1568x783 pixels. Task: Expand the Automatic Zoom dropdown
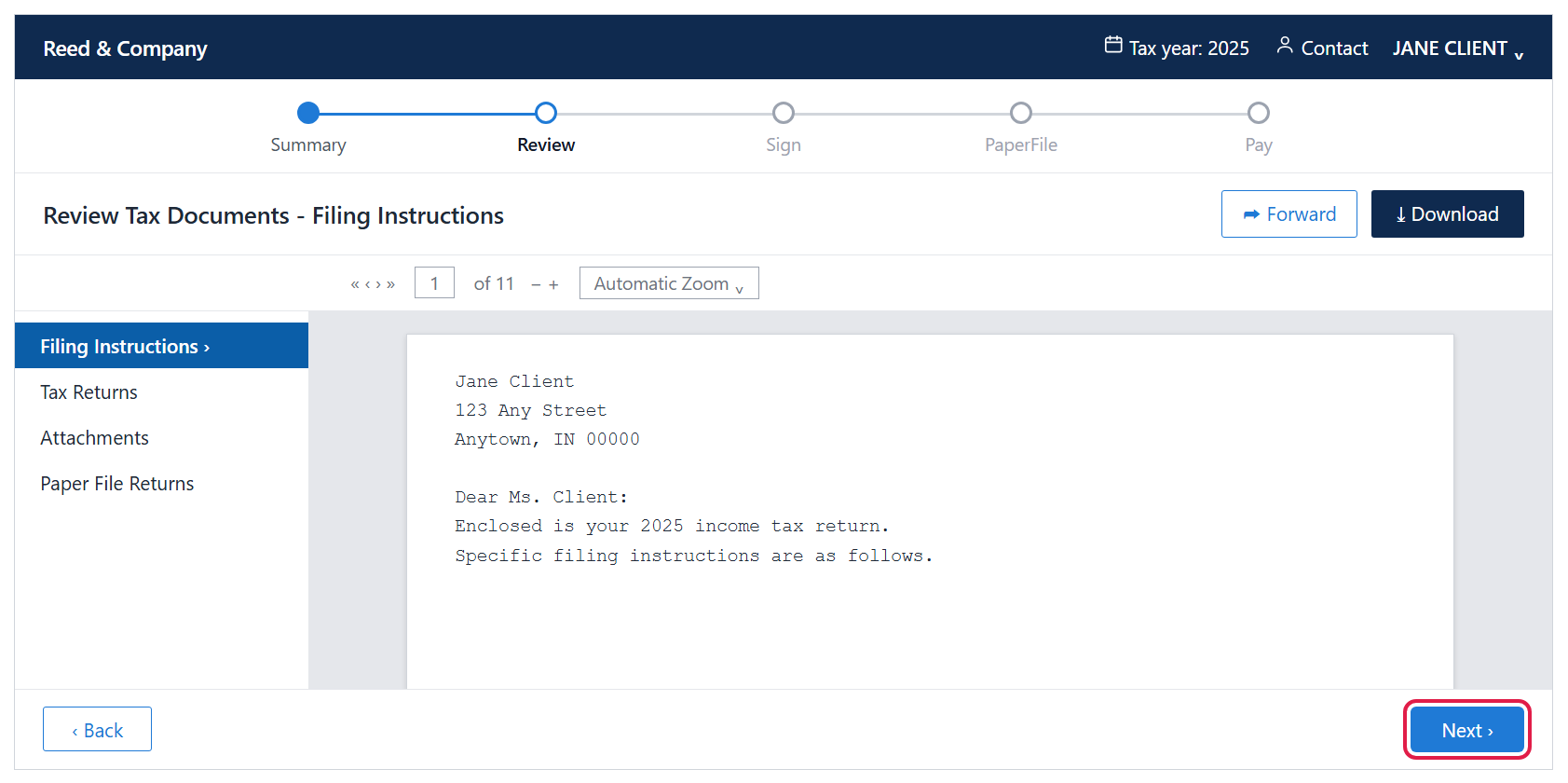[669, 283]
